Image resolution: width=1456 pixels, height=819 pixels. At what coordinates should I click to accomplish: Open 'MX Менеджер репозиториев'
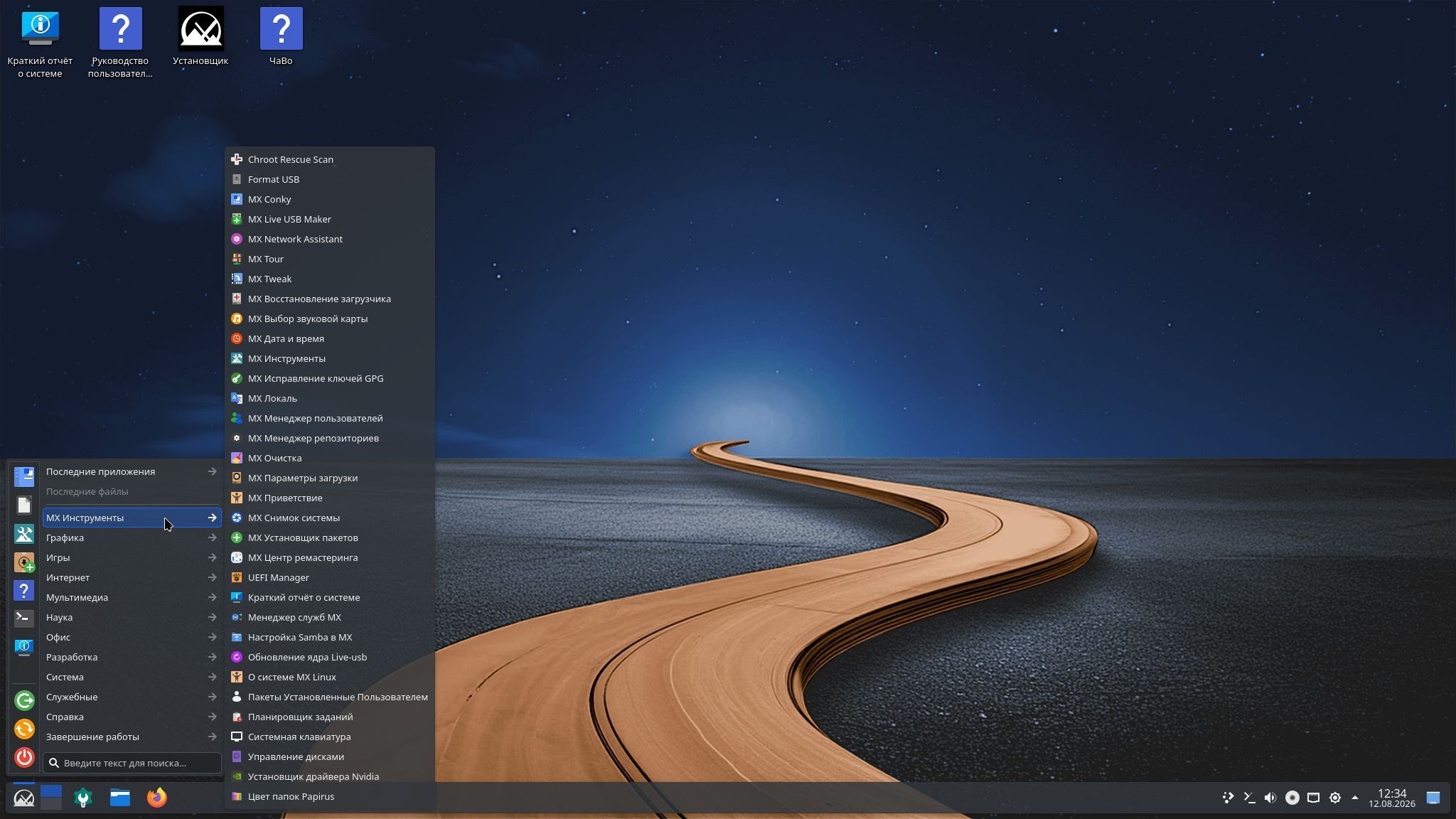click(x=330, y=438)
